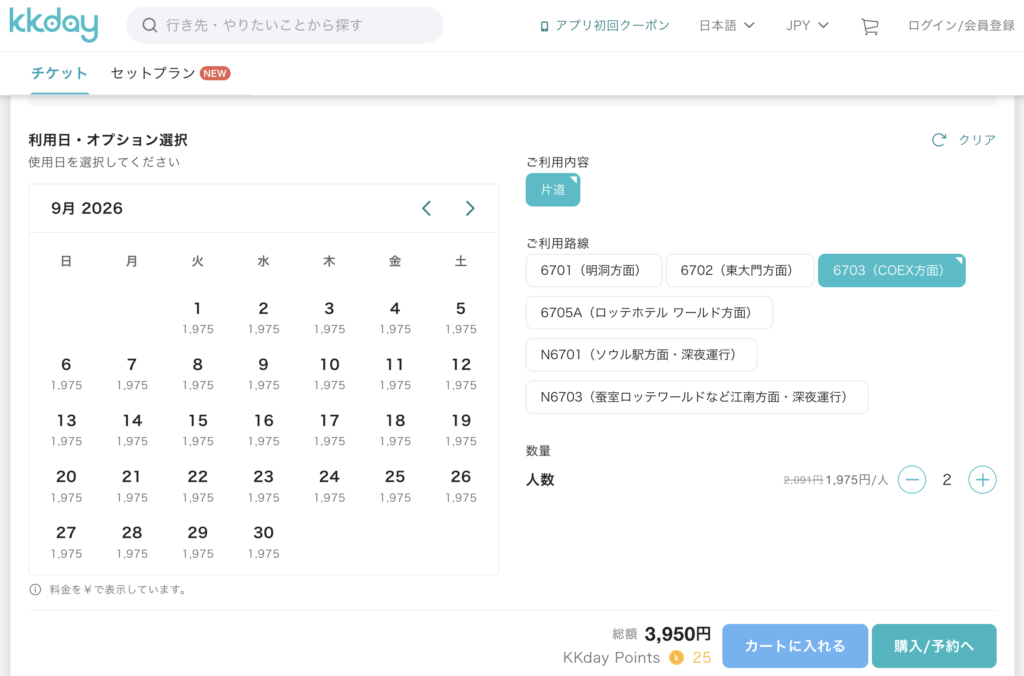Select September 4 on calendar
1024x676 pixels.
point(395,317)
